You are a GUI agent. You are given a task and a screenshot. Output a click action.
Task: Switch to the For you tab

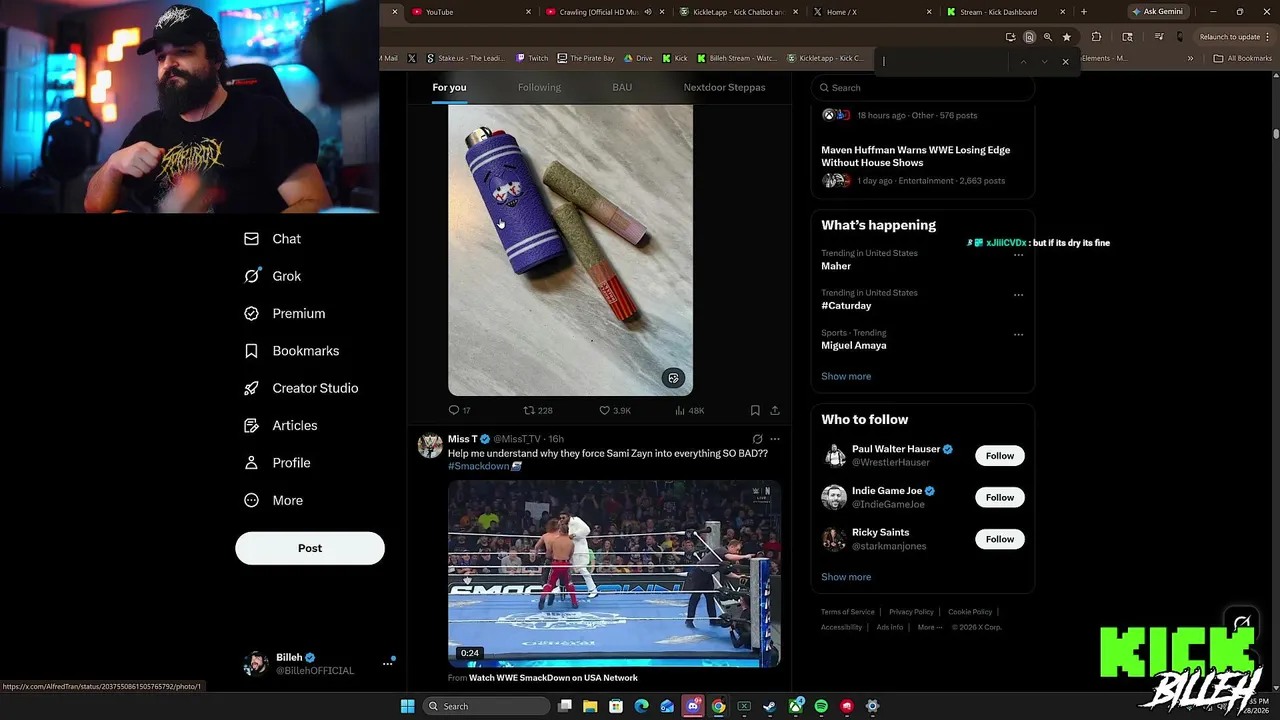tap(449, 87)
